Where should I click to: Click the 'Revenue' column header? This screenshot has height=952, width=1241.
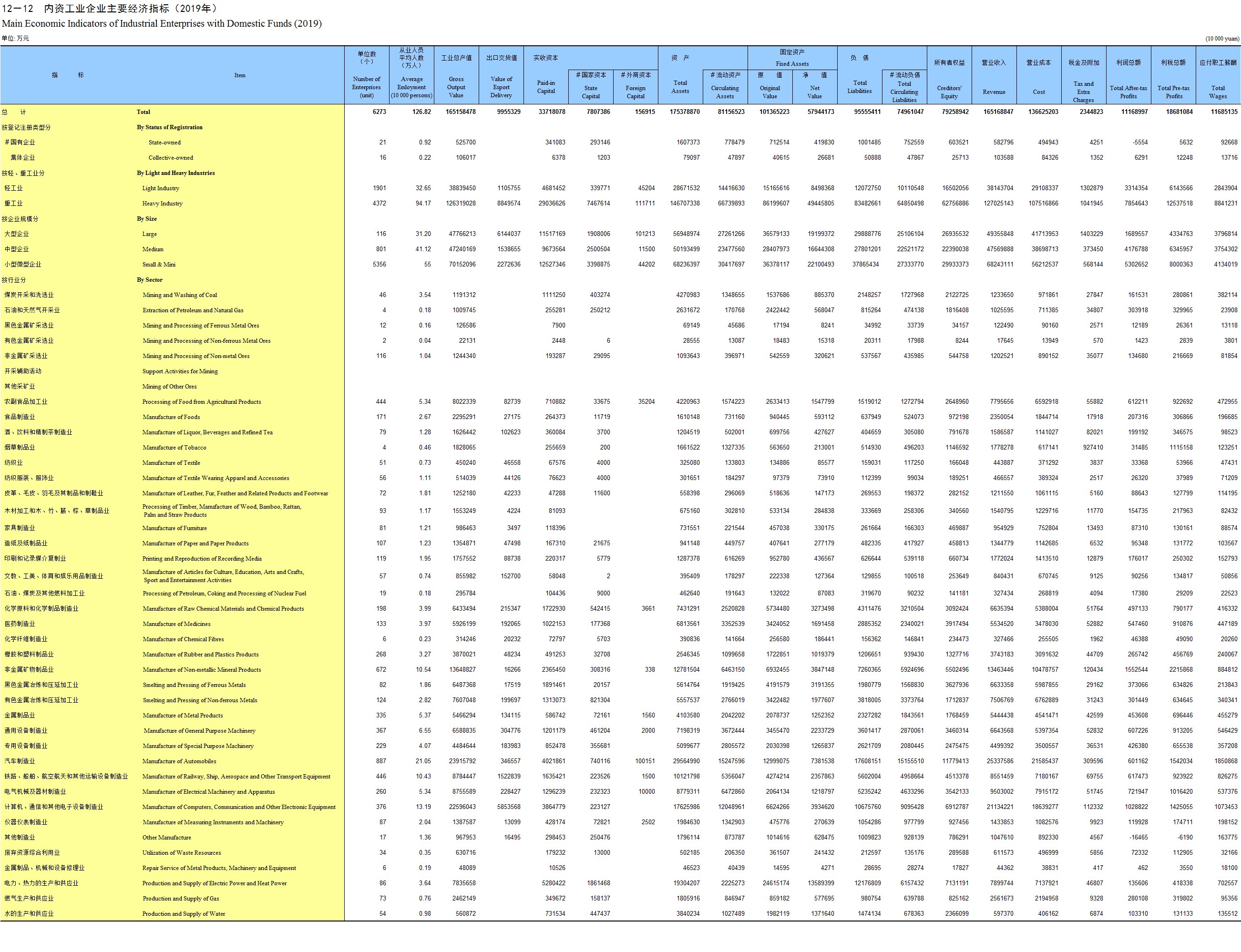point(994,75)
